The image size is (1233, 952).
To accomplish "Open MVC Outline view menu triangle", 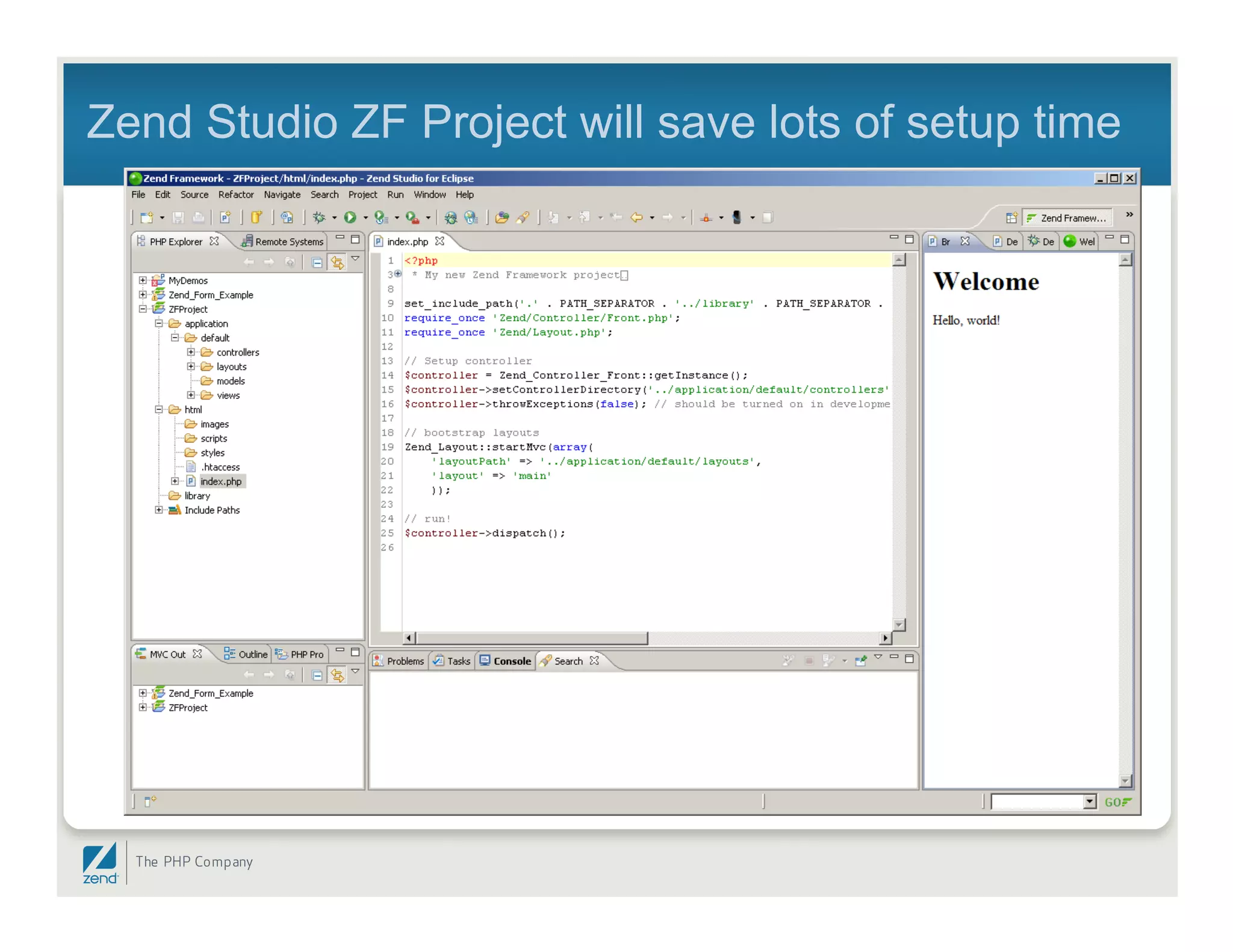I will (355, 671).
